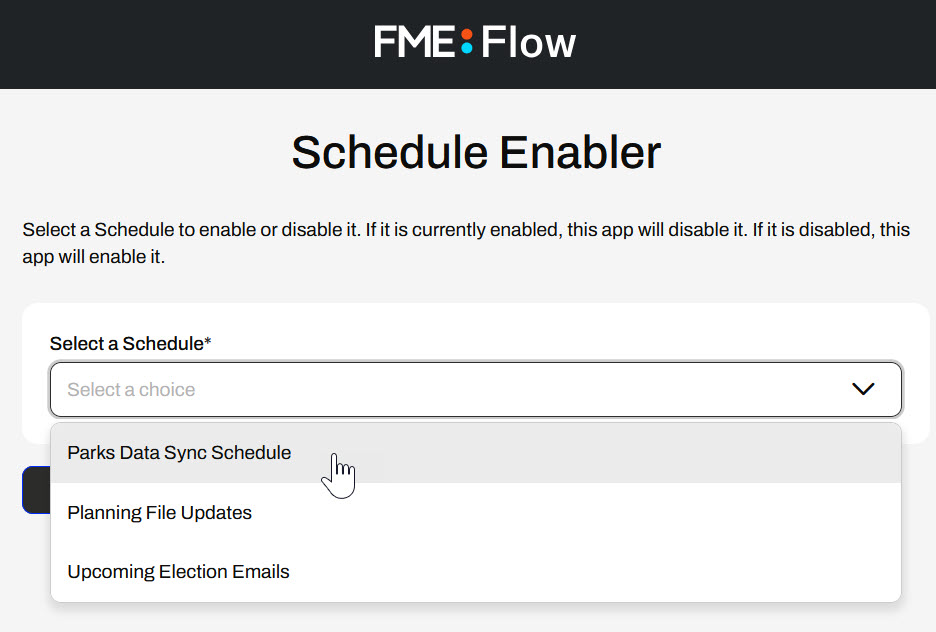Click the "Select a choice" placeholder text
The image size is (936, 632).
point(131,390)
